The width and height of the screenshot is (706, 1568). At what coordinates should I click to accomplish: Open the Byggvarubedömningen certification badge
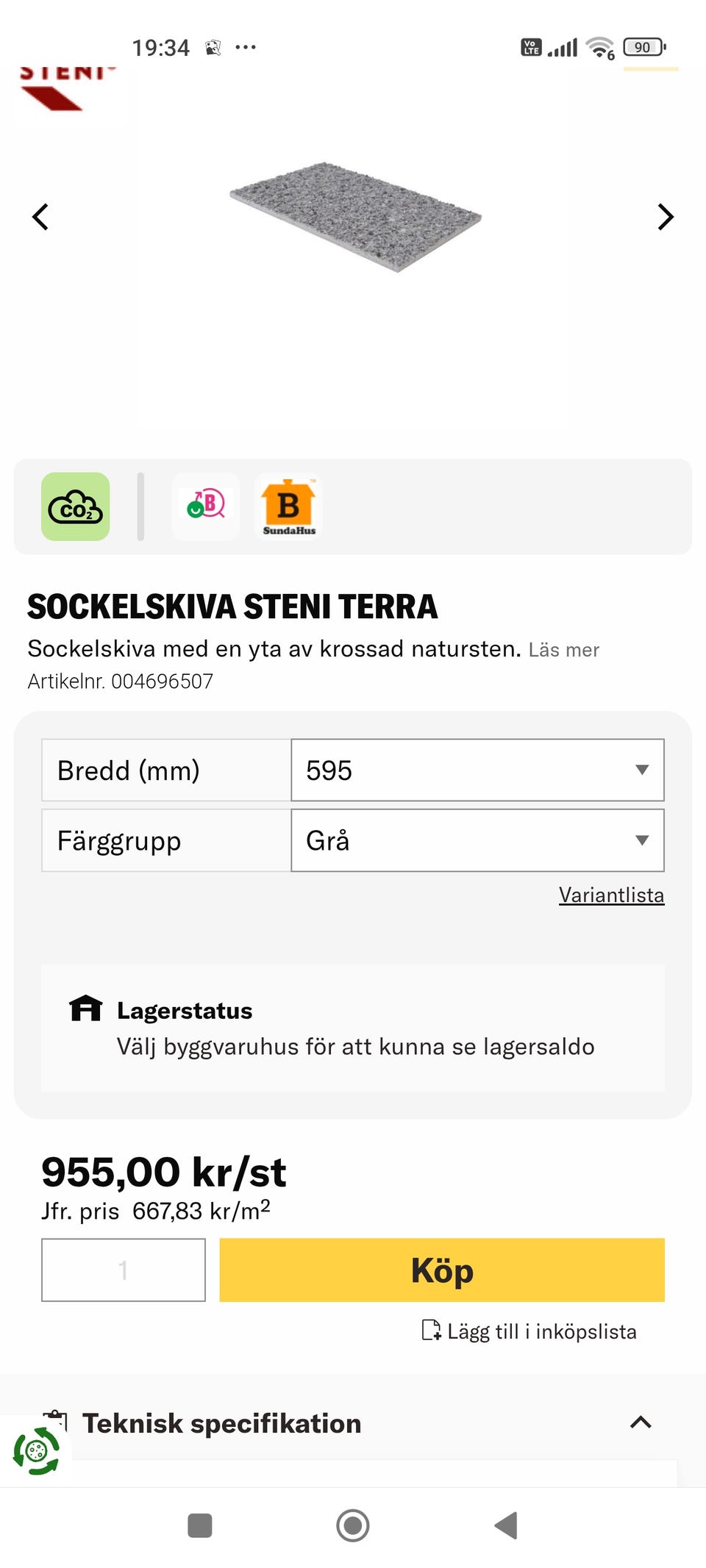(206, 506)
